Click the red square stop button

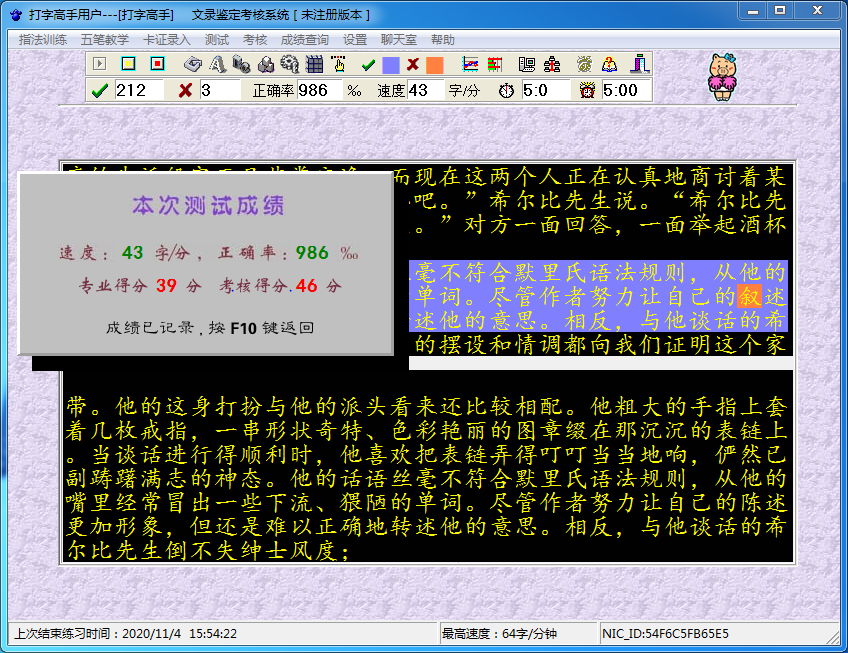[x=157, y=64]
